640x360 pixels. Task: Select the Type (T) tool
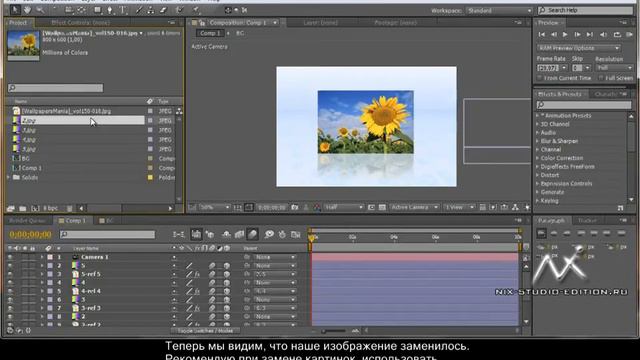coord(123,10)
